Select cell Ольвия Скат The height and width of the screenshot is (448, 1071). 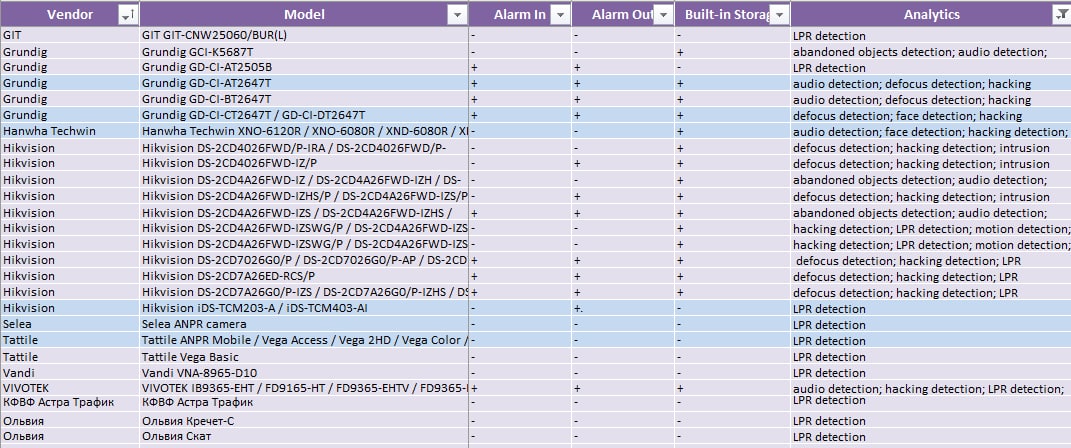click(304, 436)
